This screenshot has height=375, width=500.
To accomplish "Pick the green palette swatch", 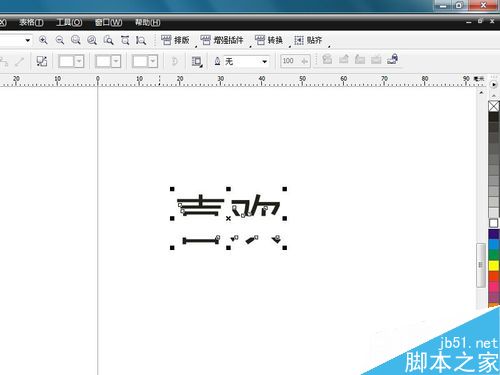I will 494,255.
